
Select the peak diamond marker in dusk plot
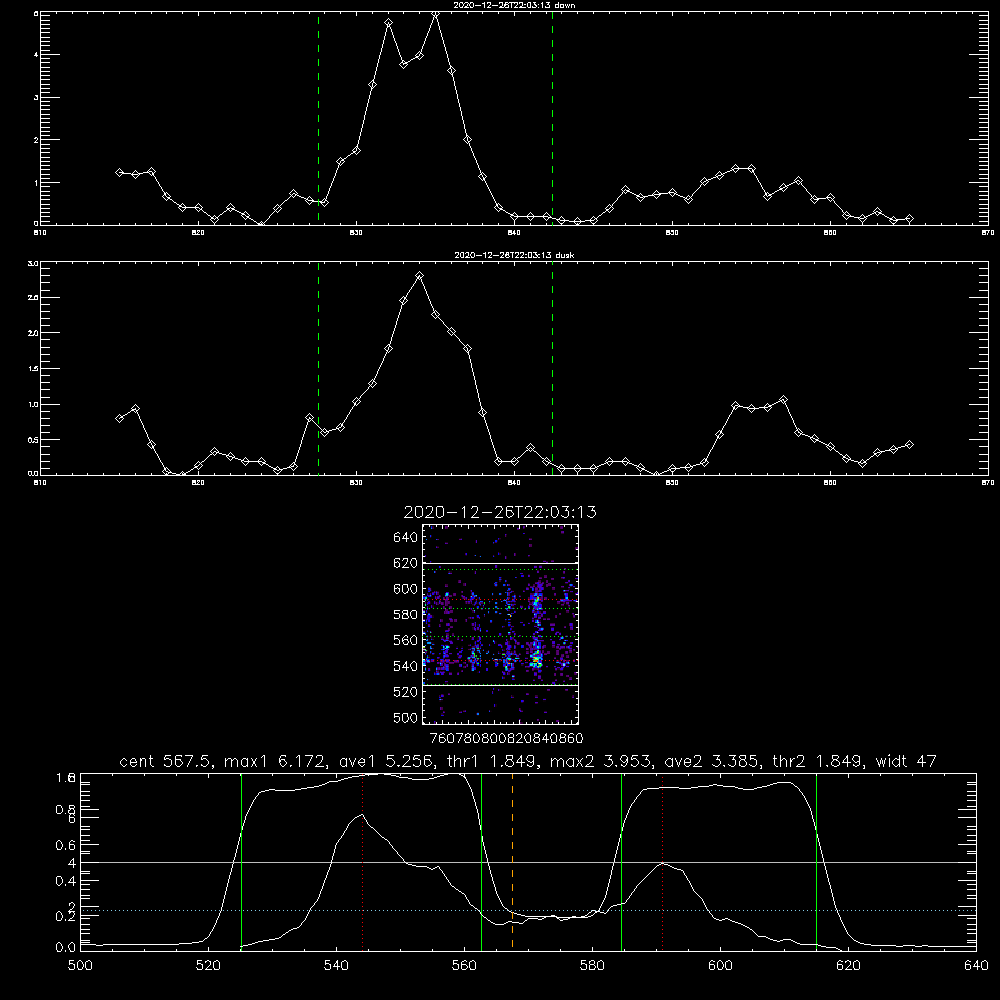coord(419,276)
